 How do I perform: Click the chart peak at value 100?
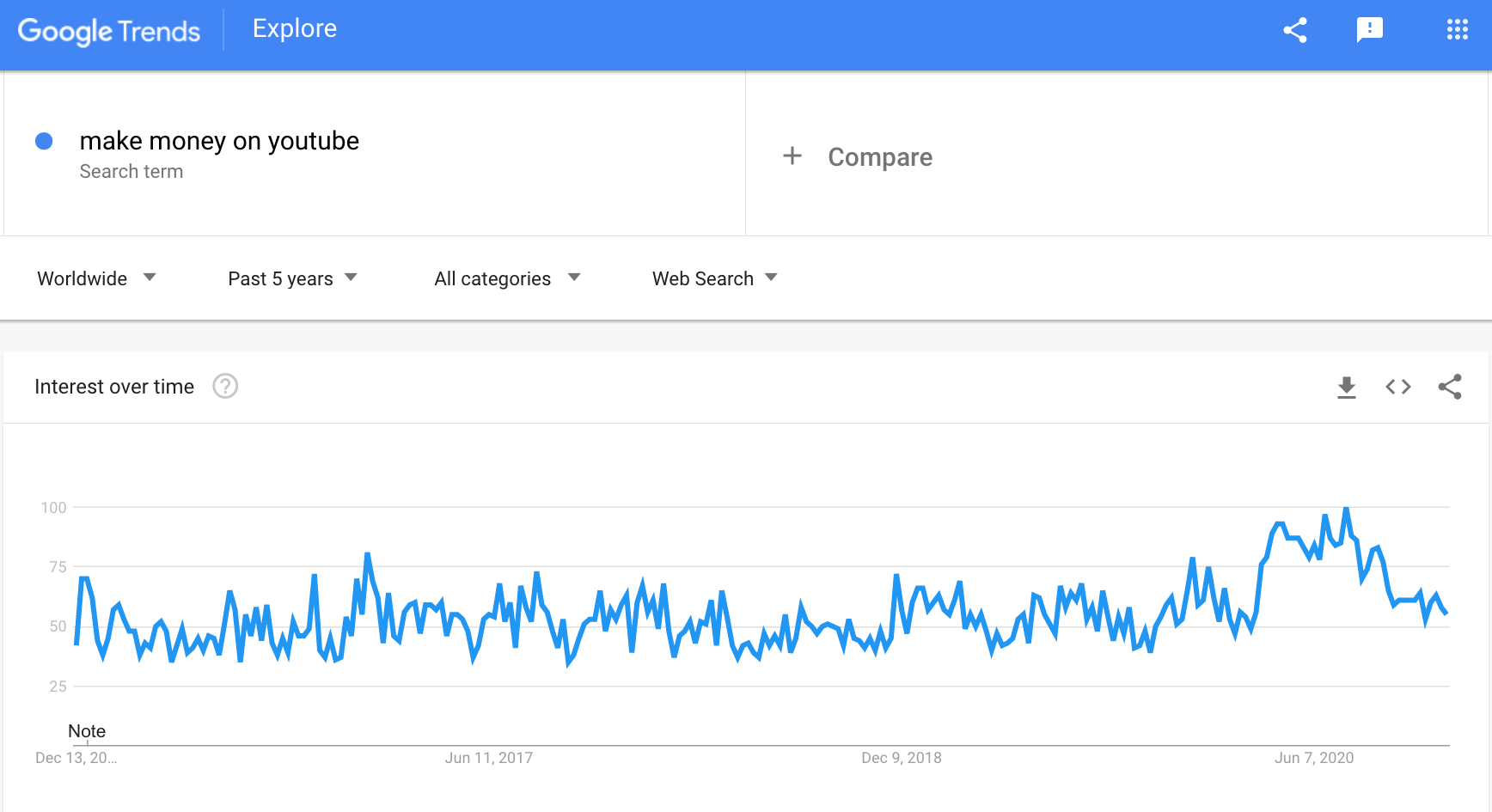1346,509
